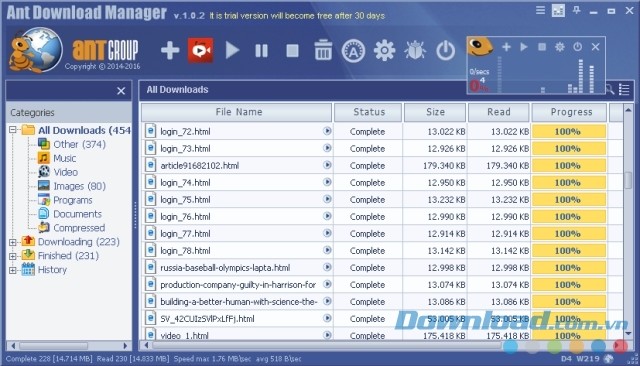This screenshot has width=640, height=366.
Task: Add download from the mini widget plus icon
Action: [506, 47]
